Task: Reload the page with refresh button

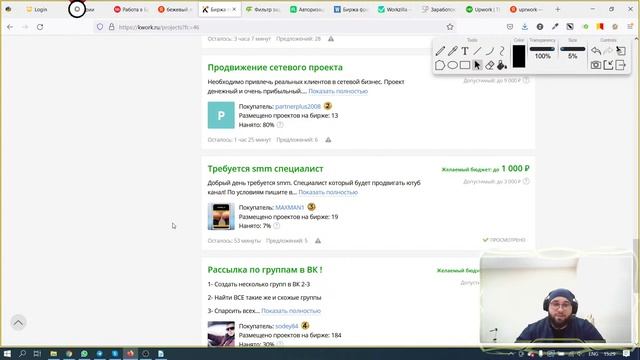Action: pos(40,27)
